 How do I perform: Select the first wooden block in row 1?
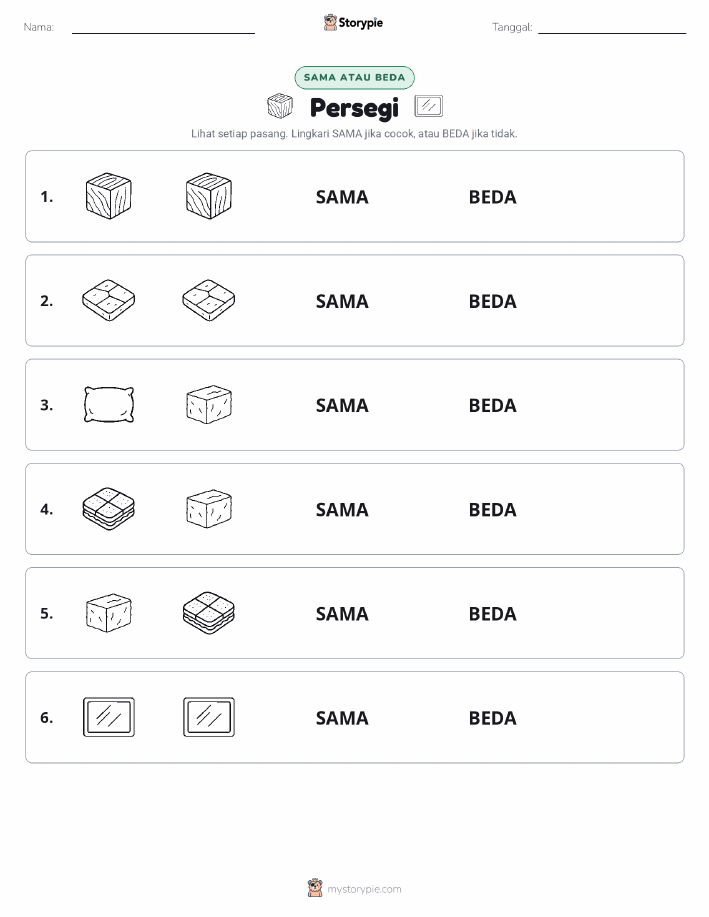[x=109, y=196]
